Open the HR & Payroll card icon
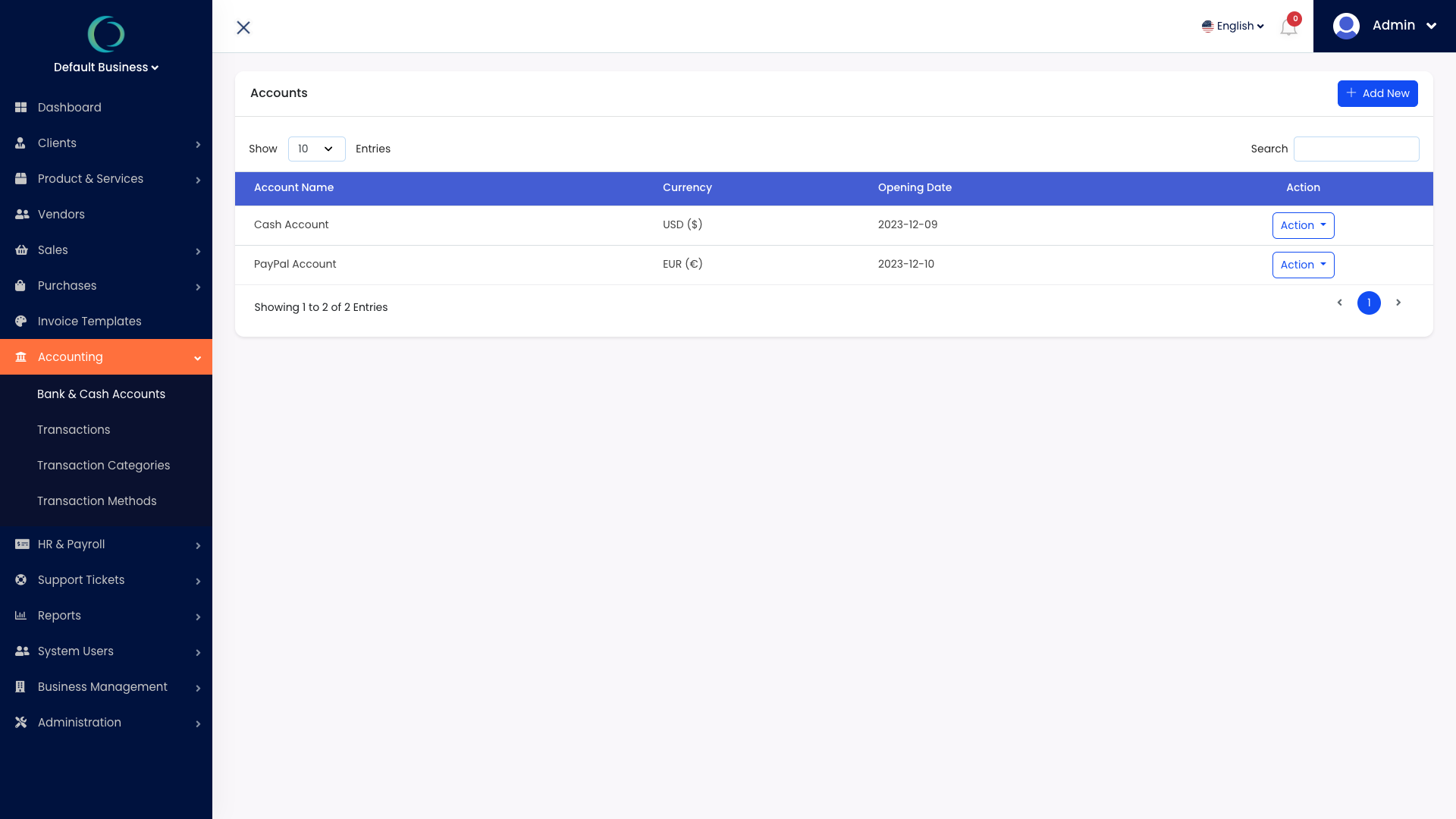1456x819 pixels. pos(21,544)
